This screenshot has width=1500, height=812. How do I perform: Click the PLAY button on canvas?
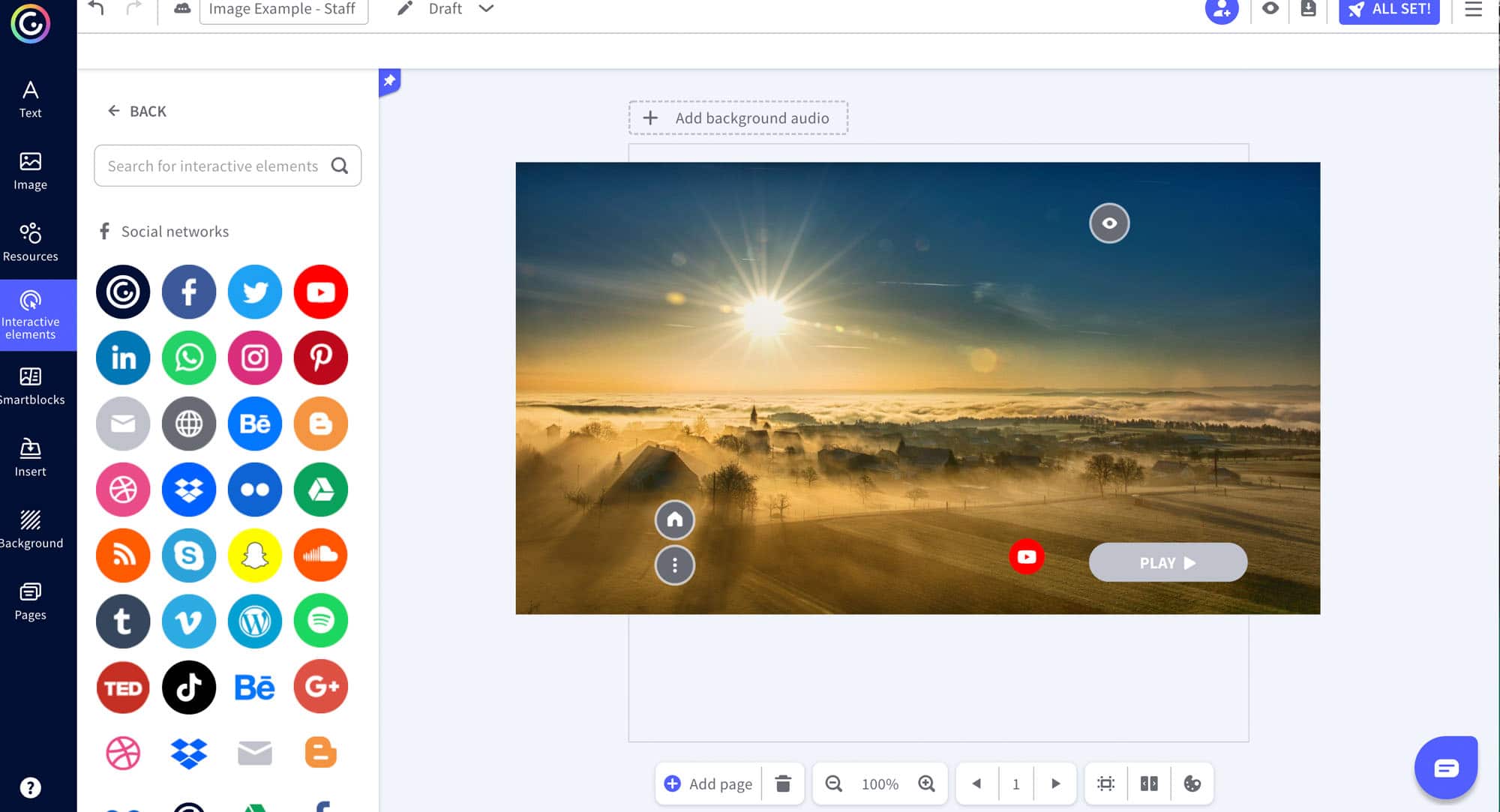(1168, 562)
